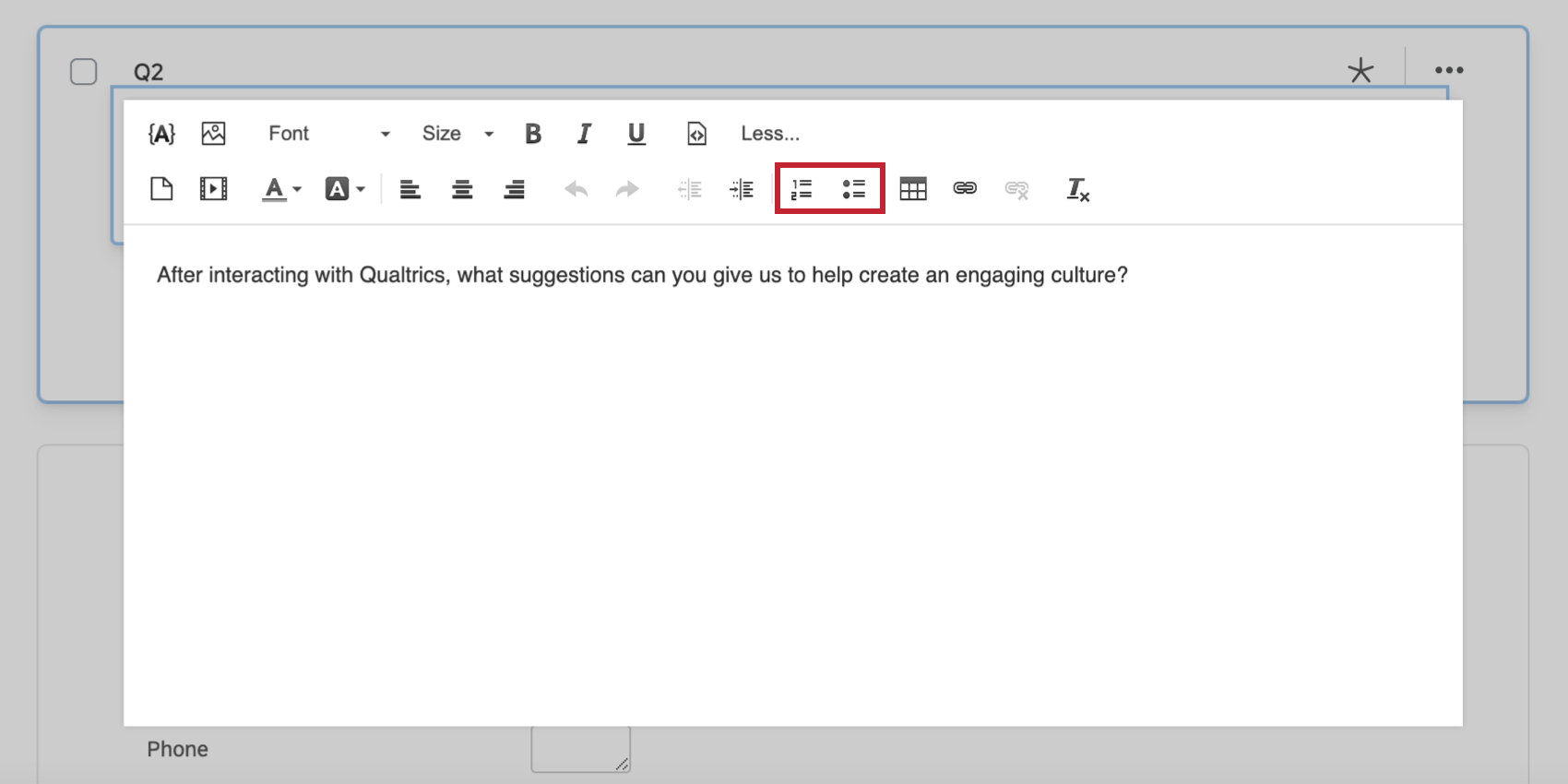The image size is (1568, 784).
Task: Open the HTML source view icon
Action: [696, 134]
